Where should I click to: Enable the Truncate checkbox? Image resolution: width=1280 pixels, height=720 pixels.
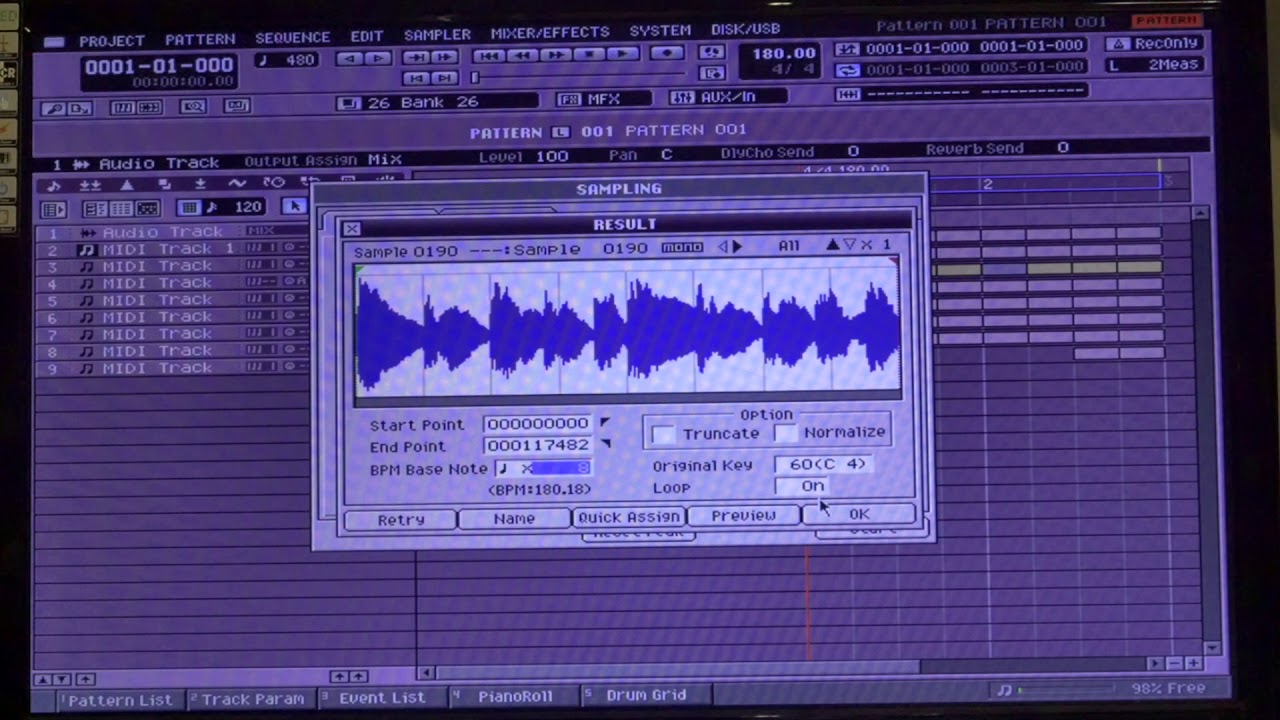[x=663, y=434]
